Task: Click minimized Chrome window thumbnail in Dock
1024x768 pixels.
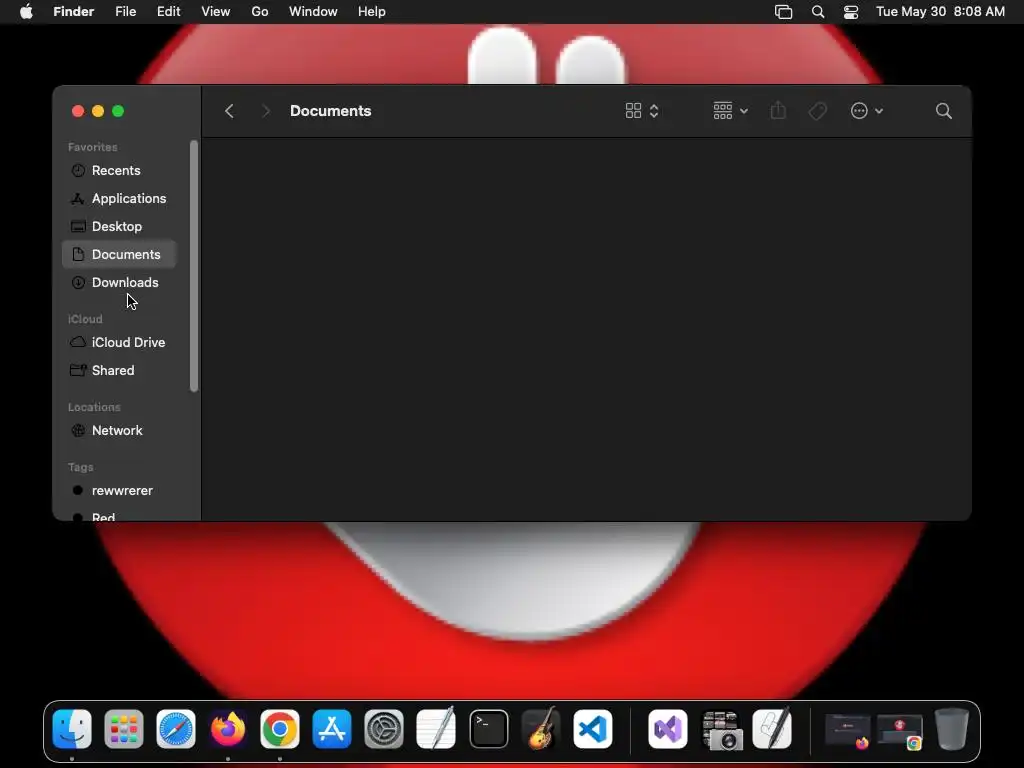Action: 900,731
